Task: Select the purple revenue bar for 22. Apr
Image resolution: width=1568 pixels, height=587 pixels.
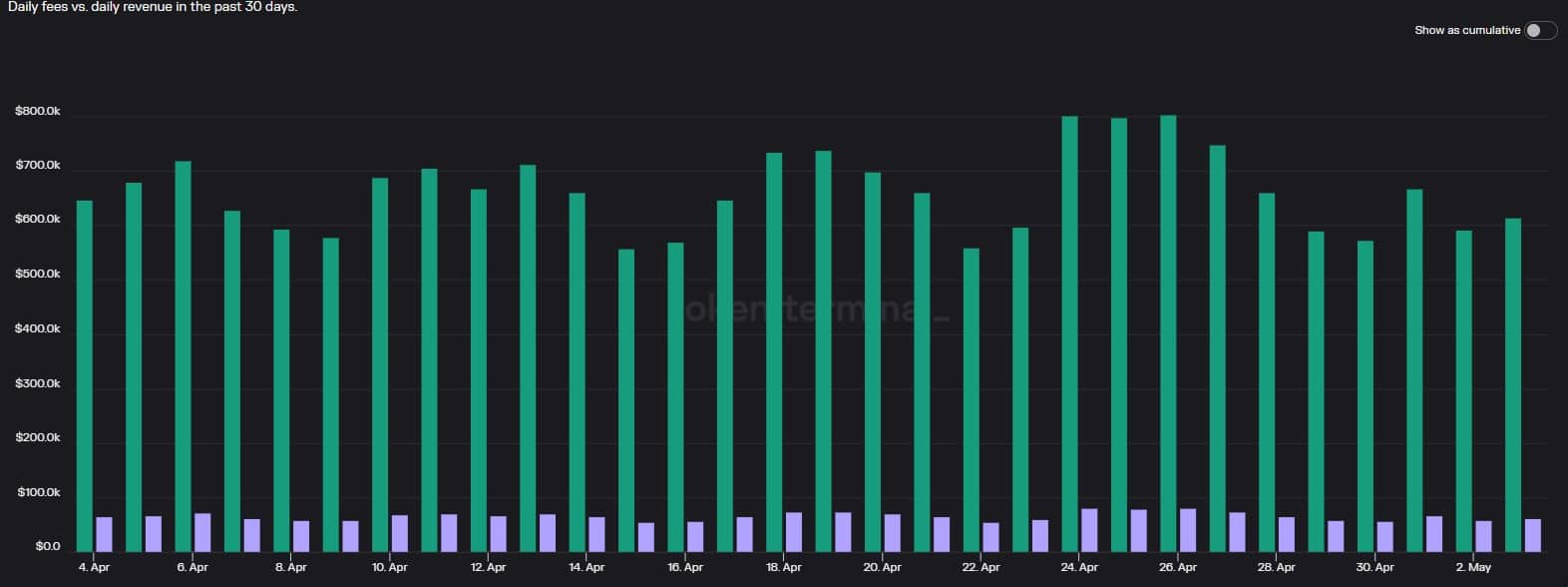Action: [x=990, y=537]
